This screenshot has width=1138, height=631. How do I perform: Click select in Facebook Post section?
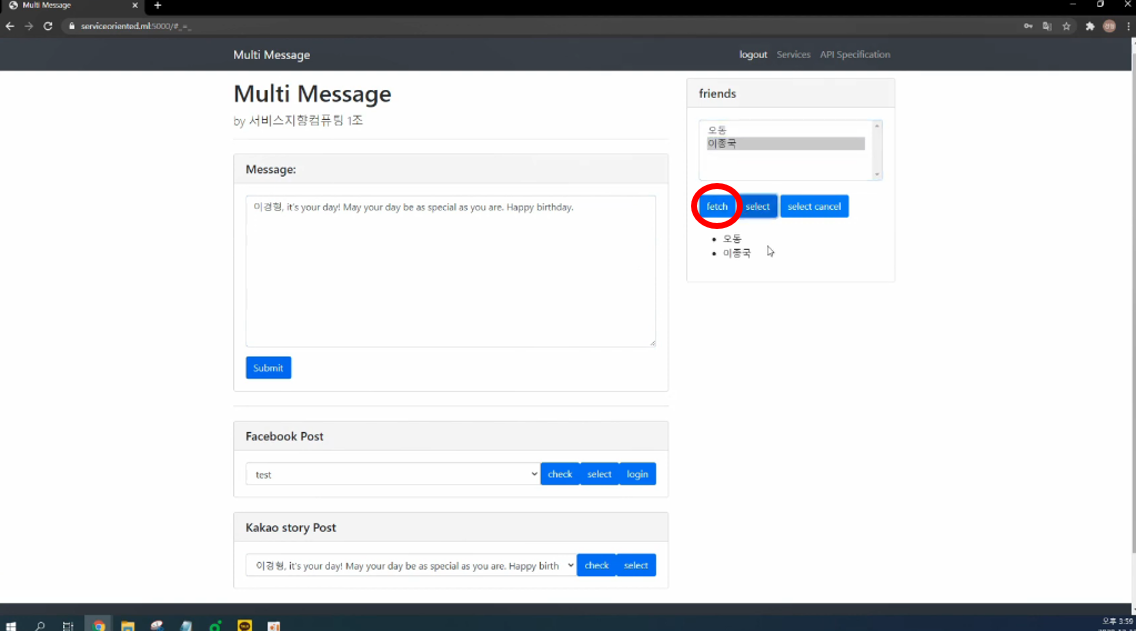pyautogui.click(x=599, y=474)
